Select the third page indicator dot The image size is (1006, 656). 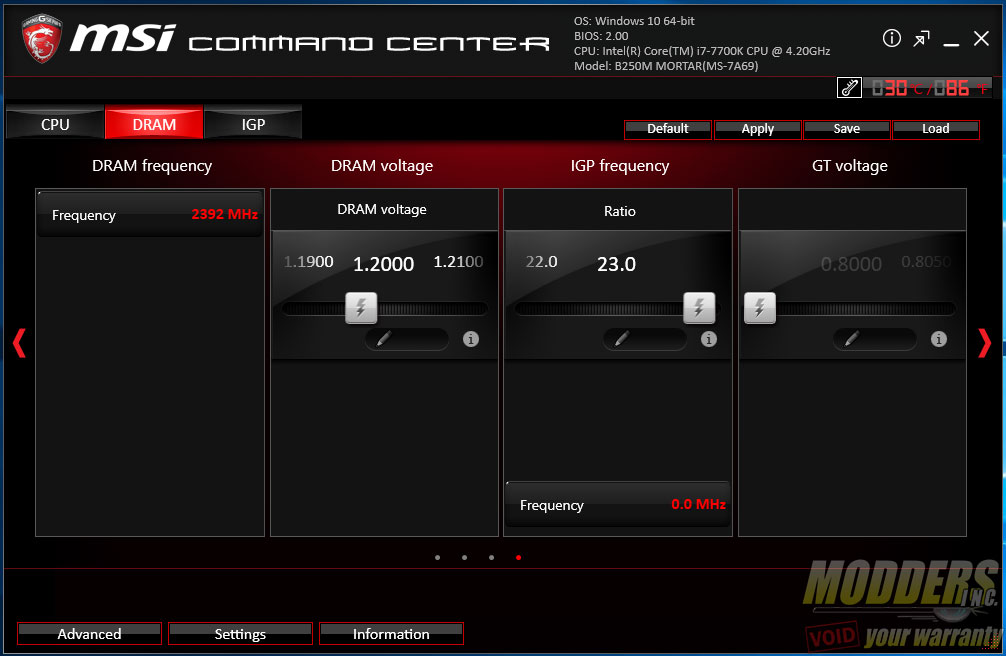(x=491, y=557)
